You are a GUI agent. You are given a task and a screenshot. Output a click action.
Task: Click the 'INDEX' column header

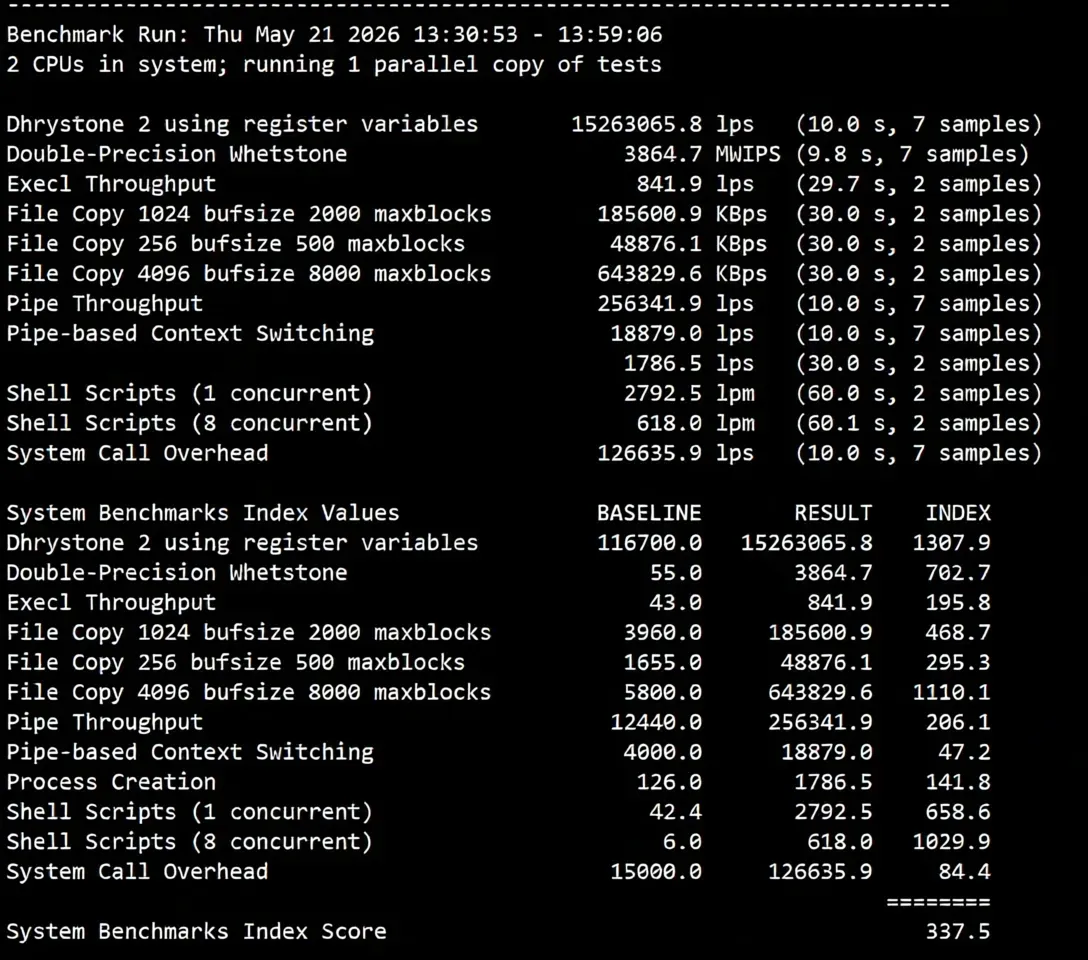(x=958, y=512)
